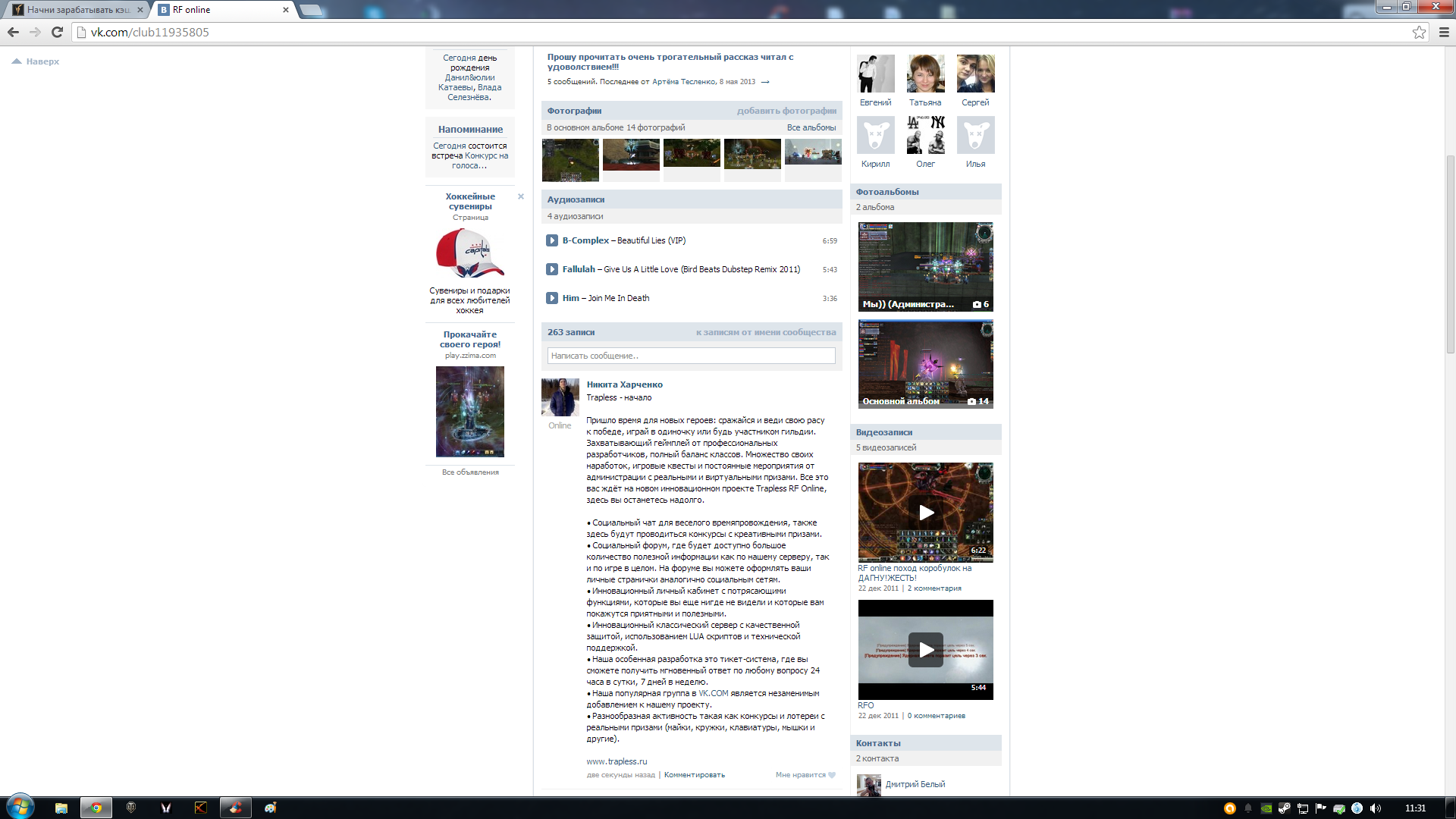The image size is (1456, 819).
Task: Play Fallulah Give Us A Little Love
Action: click(x=552, y=269)
